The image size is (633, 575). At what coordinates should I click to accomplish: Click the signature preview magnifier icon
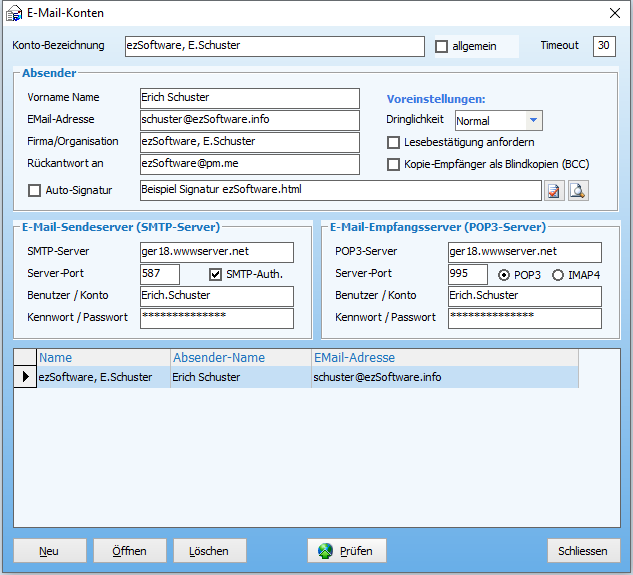pyautogui.click(x=578, y=191)
